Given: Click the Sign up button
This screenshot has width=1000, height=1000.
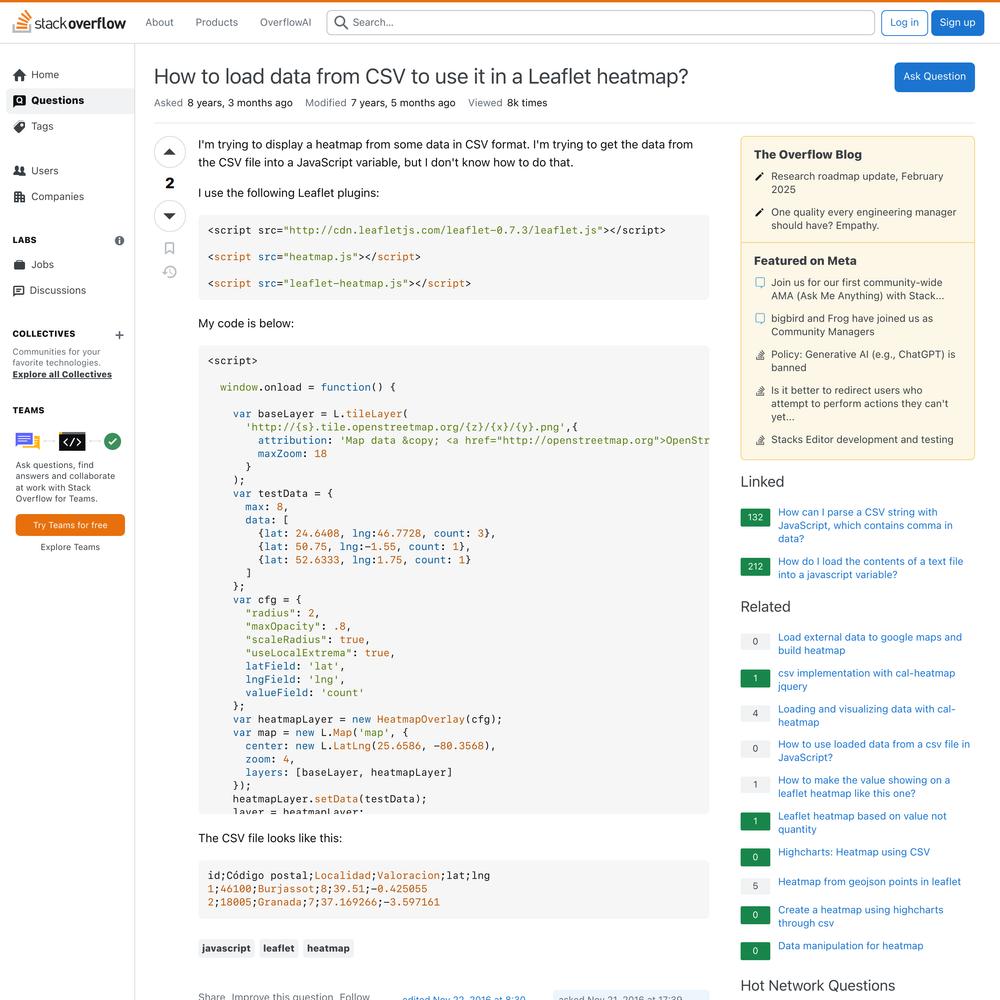Looking at the screenshot, I should (957, 22).
